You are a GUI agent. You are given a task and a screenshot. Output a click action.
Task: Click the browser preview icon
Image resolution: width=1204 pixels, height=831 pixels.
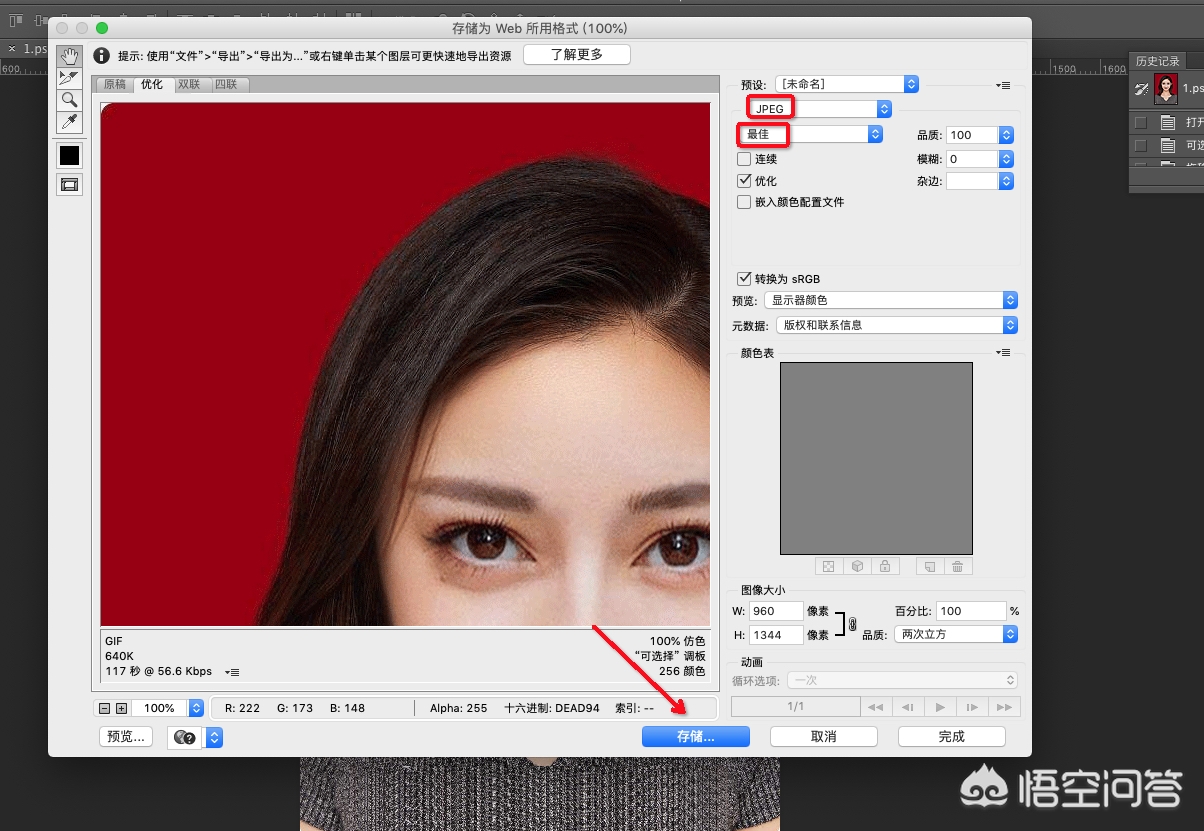coord(184,737)
